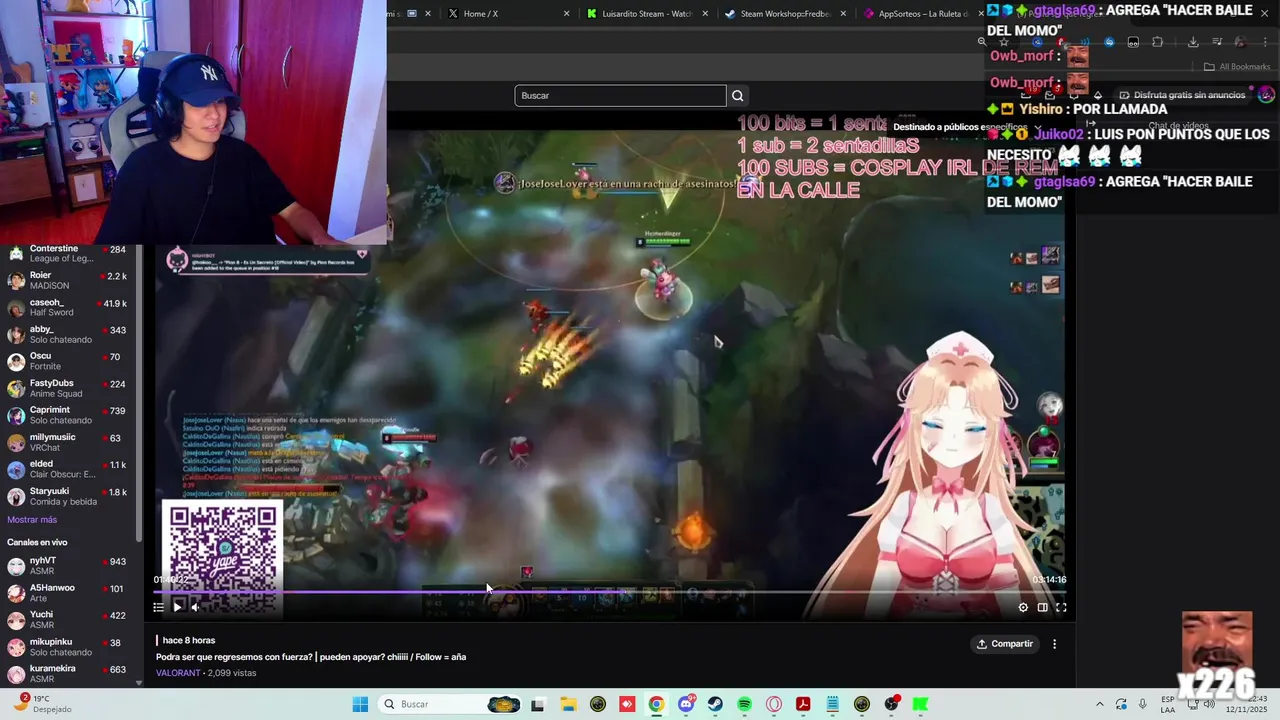Open All Bookmarks folder
This screenshot has width=1280, height=720.
point(1237,67)
